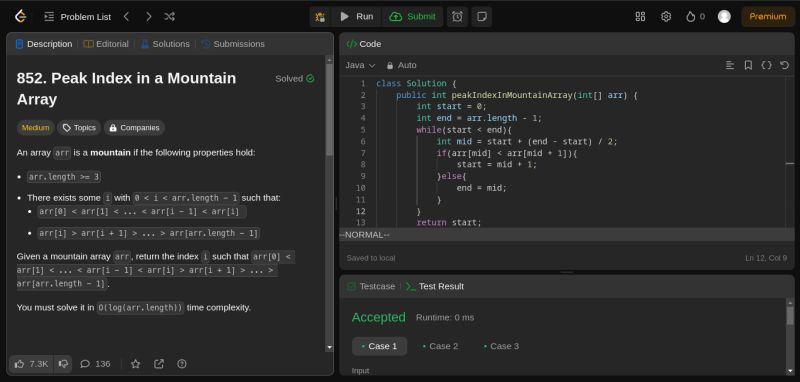The height and width of the screenshot is (382, 800).
Task: Click the problem title '852. Peak Index'
Action: point(127,89)
